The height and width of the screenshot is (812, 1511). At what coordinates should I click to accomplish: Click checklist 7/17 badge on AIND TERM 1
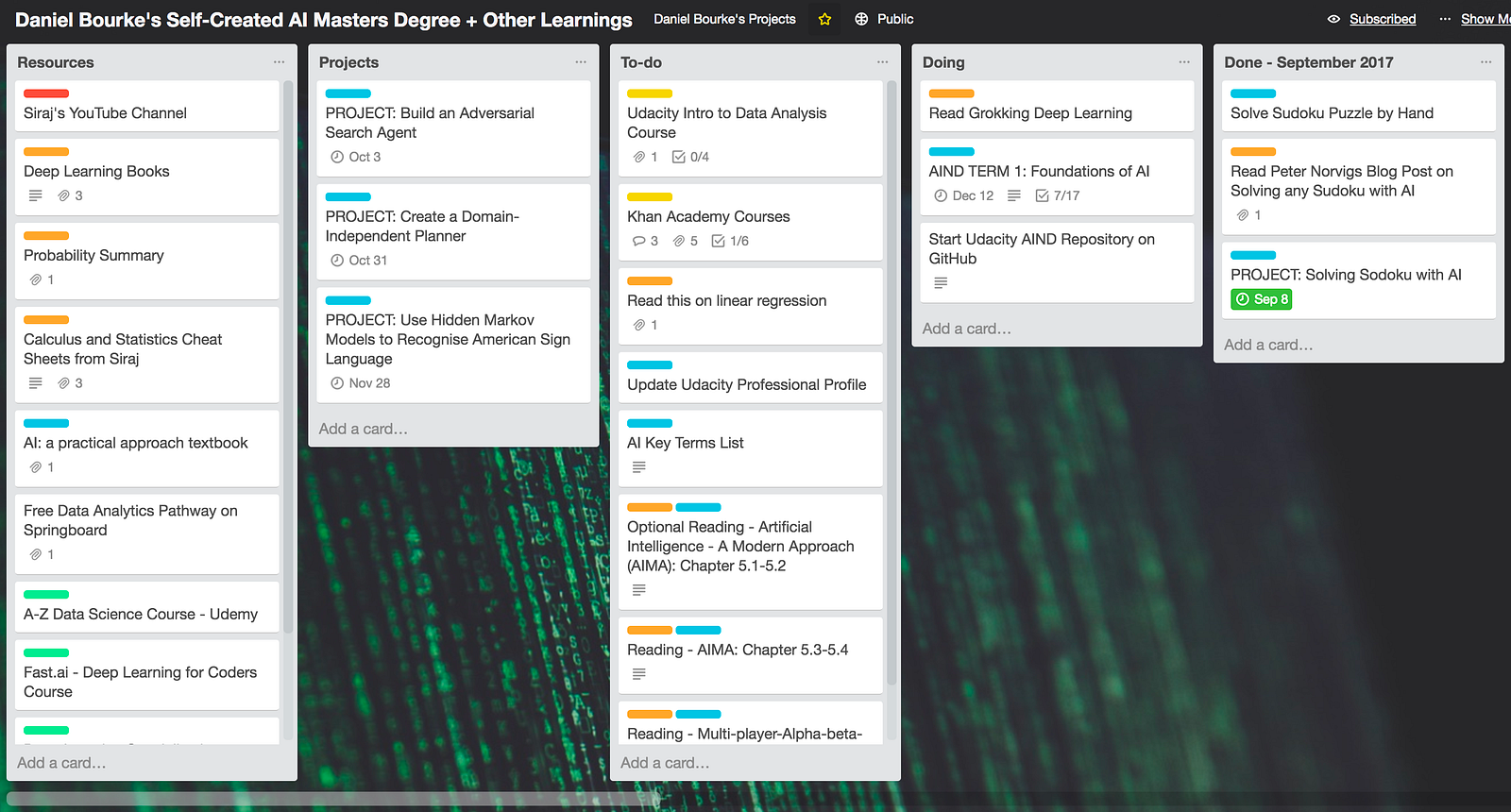tap(1058, 195)
